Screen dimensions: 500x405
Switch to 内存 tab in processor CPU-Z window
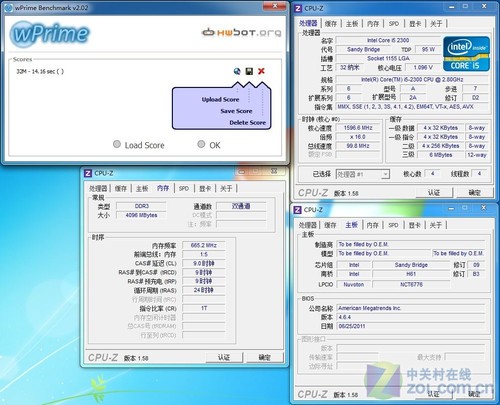[x=373, y=24]
